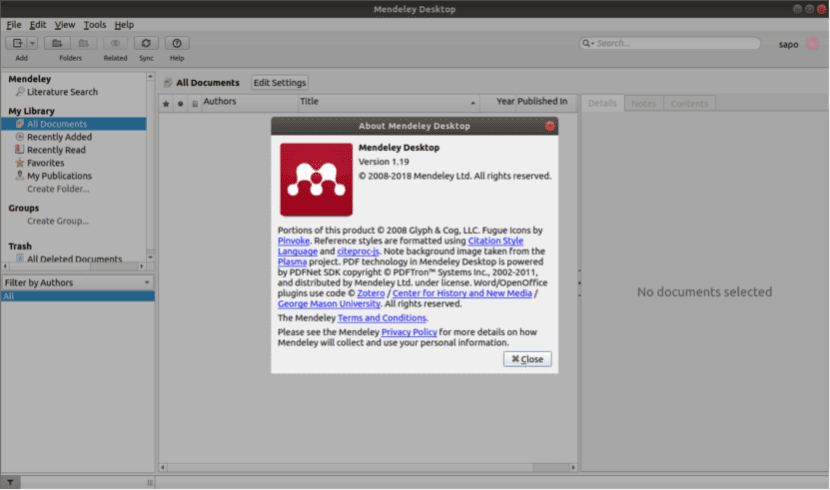Click sidebar scrollbar down arrow
This screenshot has width=830, height=490.
coord(150,258)
